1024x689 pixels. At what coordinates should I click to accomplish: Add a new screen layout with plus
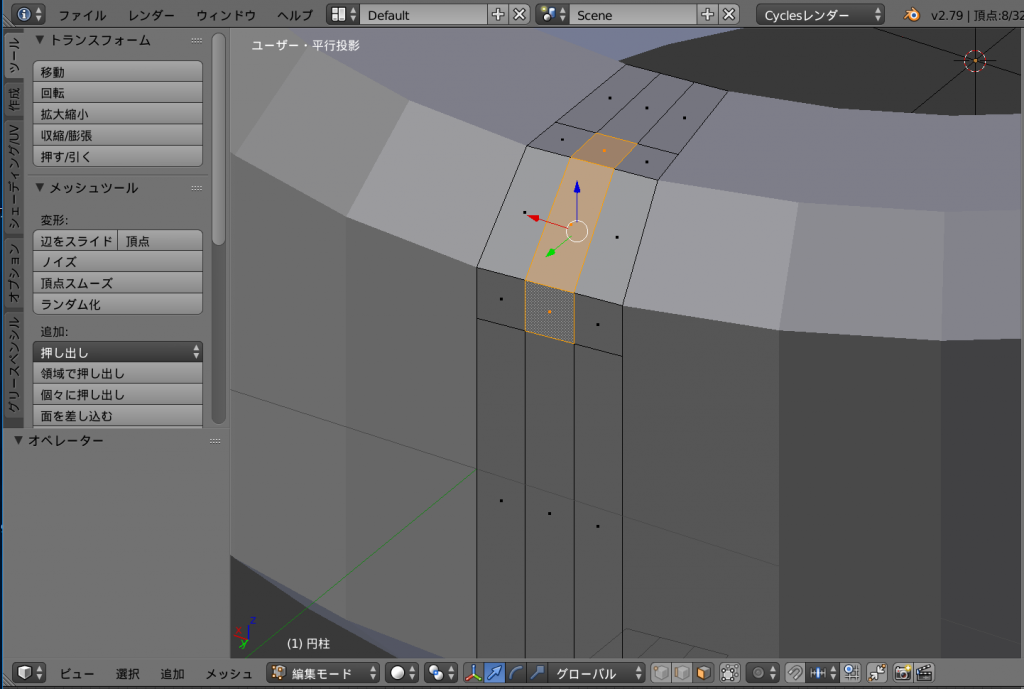point(498,15)
